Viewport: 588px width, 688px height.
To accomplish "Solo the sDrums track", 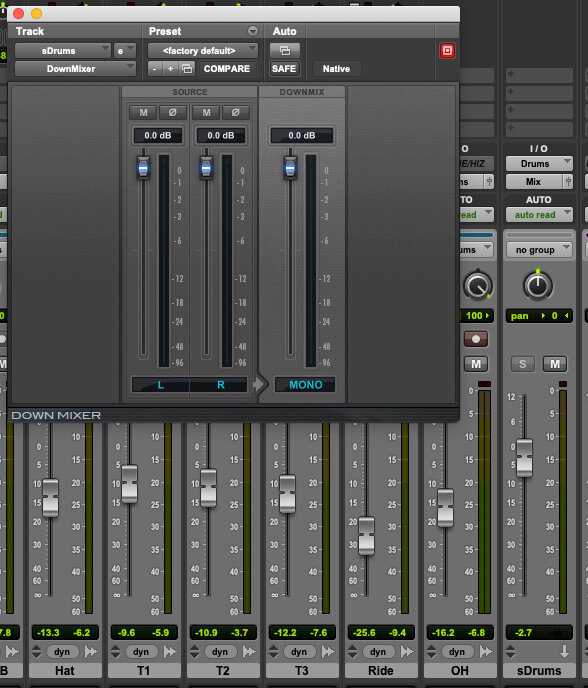I will coord(523,364).
